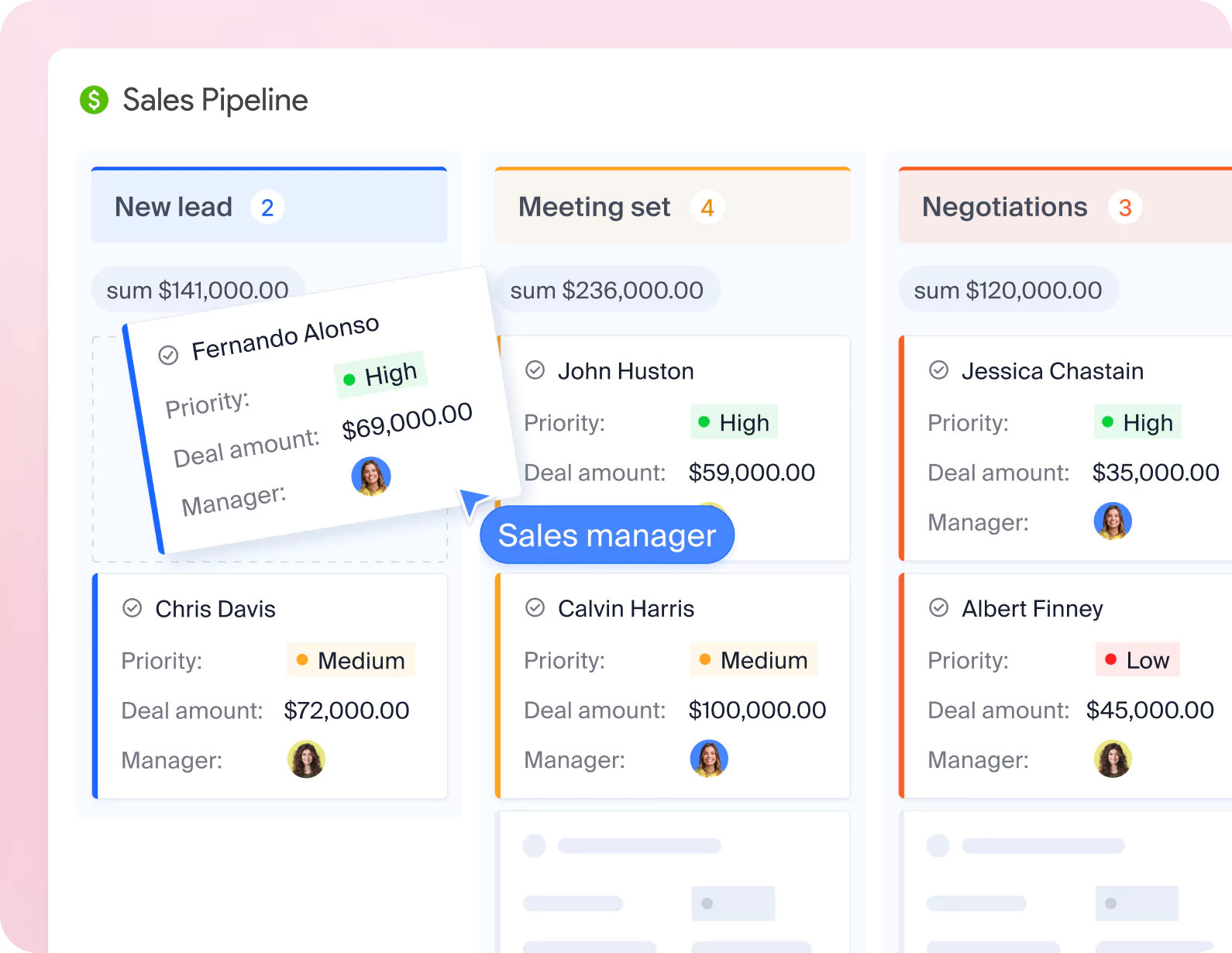Select the checkmark icon on Jessica Chastain's card
This screenshot has width=1232, height=953.
click(x=938, y=370)
